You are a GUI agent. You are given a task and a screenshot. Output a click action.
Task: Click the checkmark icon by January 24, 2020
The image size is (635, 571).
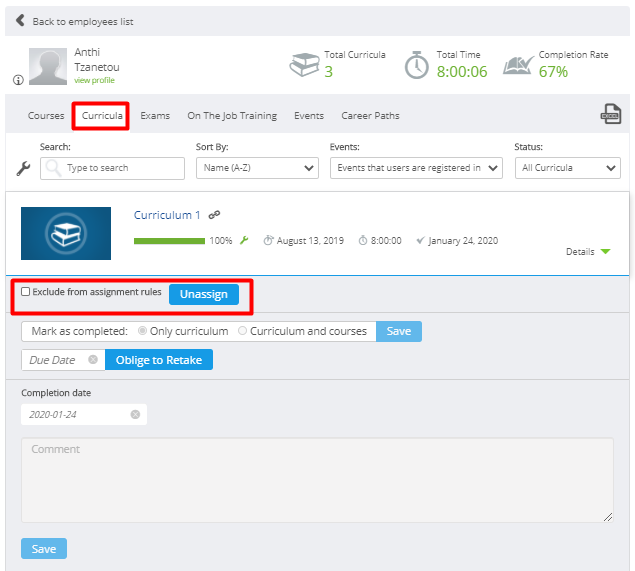420,240
